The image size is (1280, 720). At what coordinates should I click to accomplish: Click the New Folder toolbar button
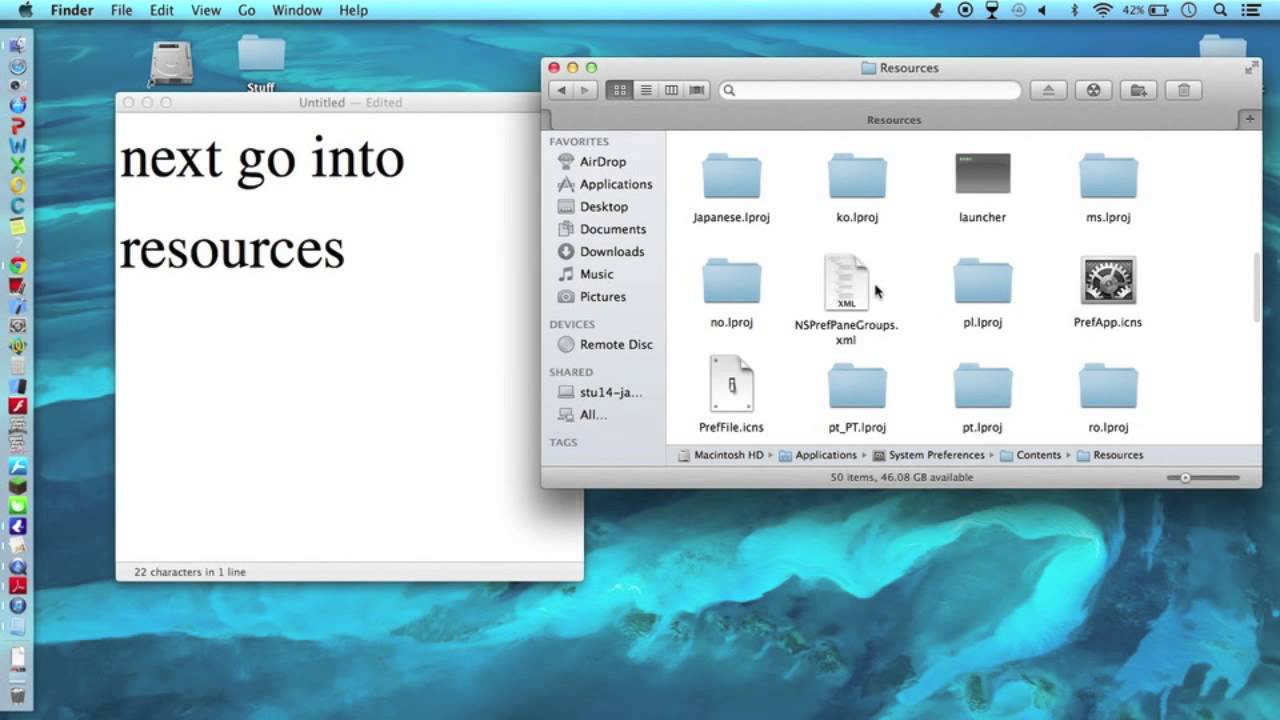(x=1138, y=90)
